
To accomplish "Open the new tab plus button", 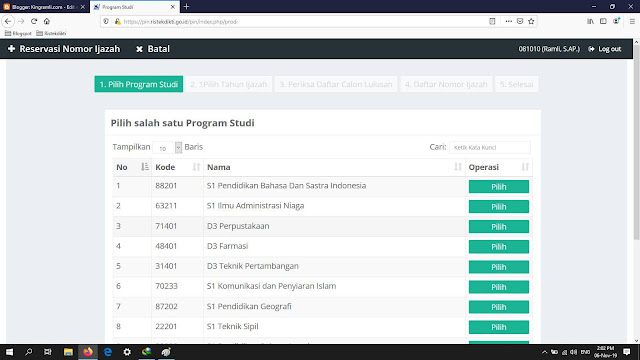I will pos(187,7).
